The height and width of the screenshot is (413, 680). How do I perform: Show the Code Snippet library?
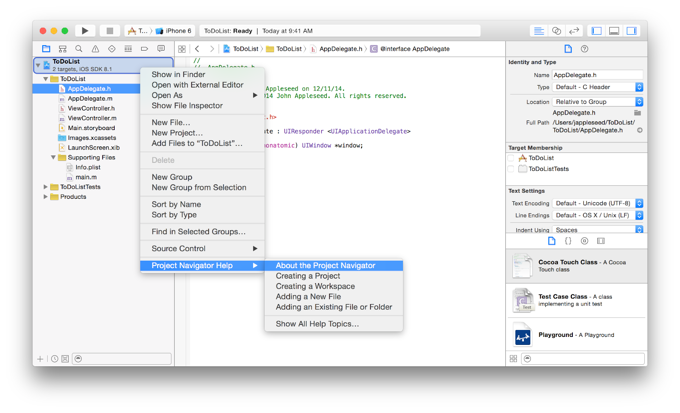[568, 241]
